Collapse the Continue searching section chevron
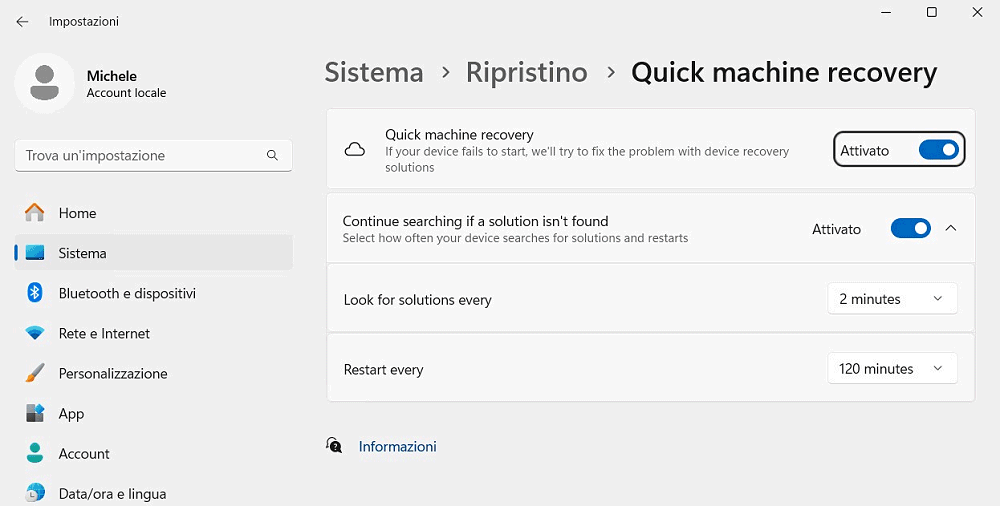This screenshot has height=506, width=1000. tap(951, 229)
